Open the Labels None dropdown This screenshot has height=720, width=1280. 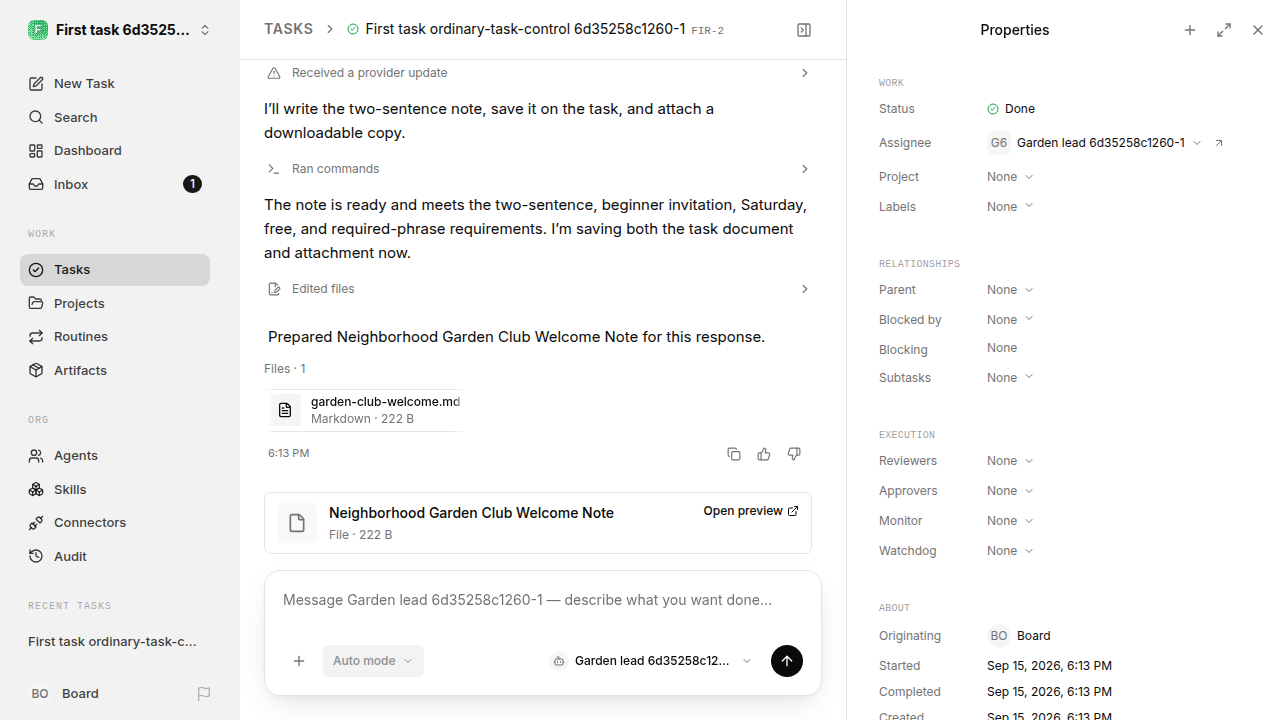(1010, 207)
